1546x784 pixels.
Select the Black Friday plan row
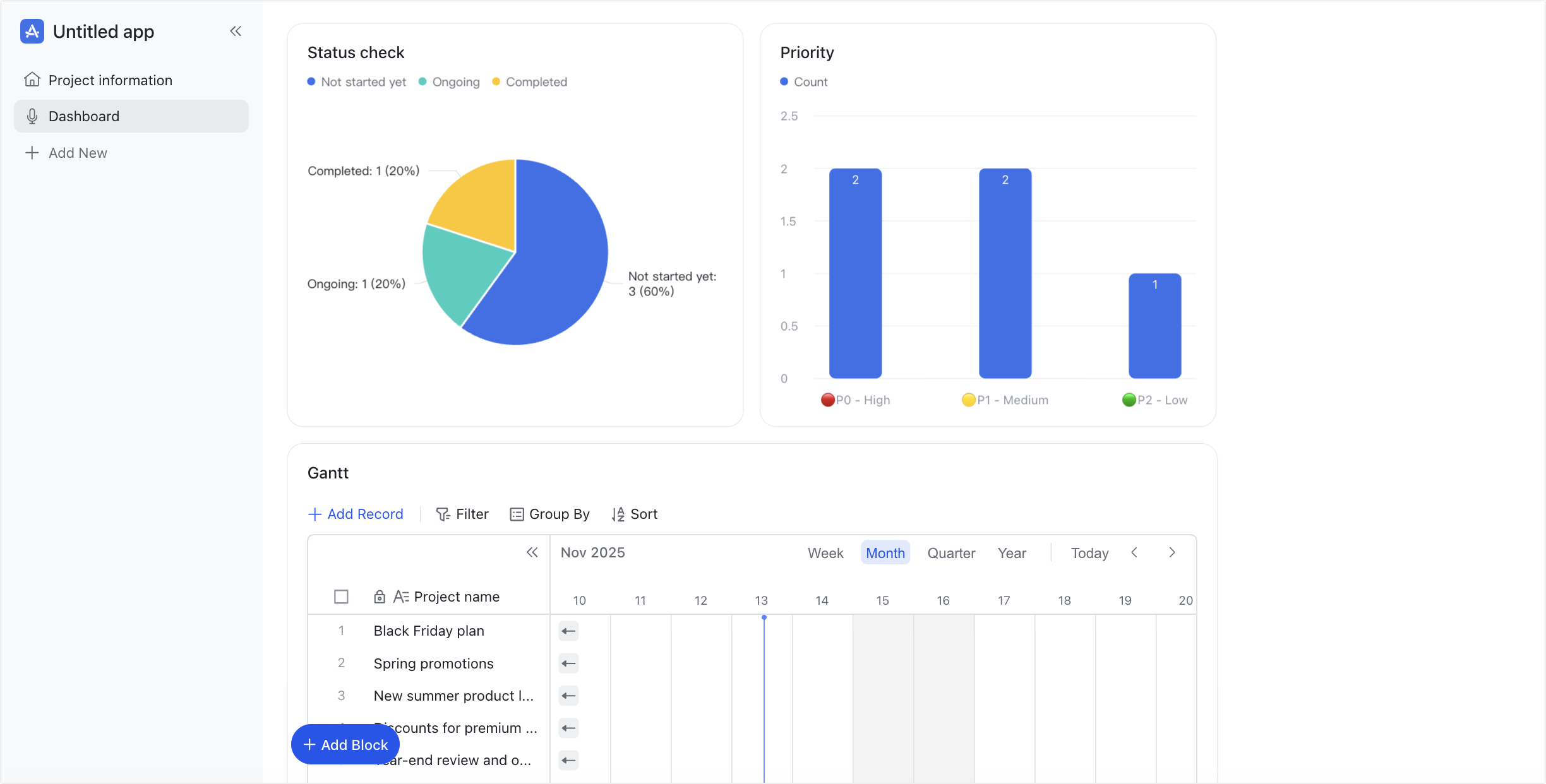pos(429,631)
